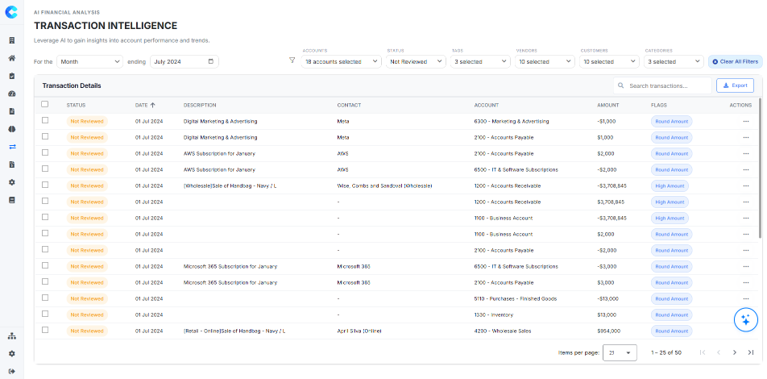Viewport: 767px width, 379px height.
Task: Open the Vendors dropdown showing 10 selected
Action: [545, 62]
